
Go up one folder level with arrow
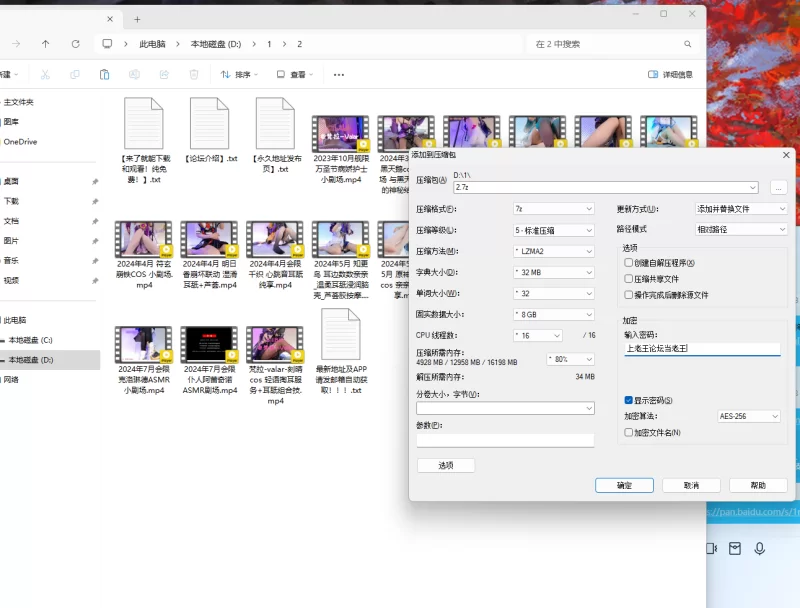click(x=45, y=44)
